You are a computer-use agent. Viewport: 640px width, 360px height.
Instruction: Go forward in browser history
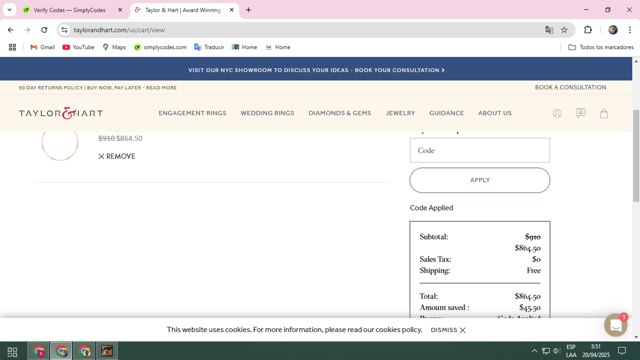(27, 30)
